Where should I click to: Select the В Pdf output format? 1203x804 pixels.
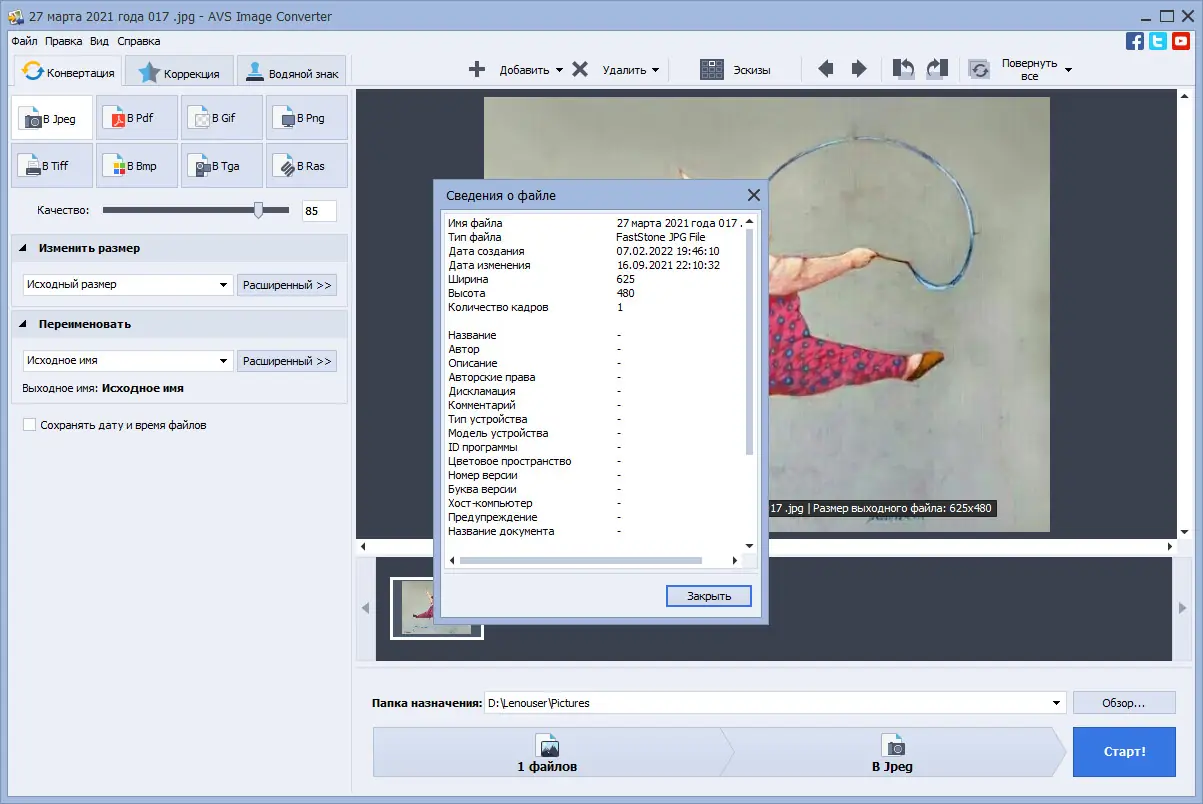coord(136,118)
